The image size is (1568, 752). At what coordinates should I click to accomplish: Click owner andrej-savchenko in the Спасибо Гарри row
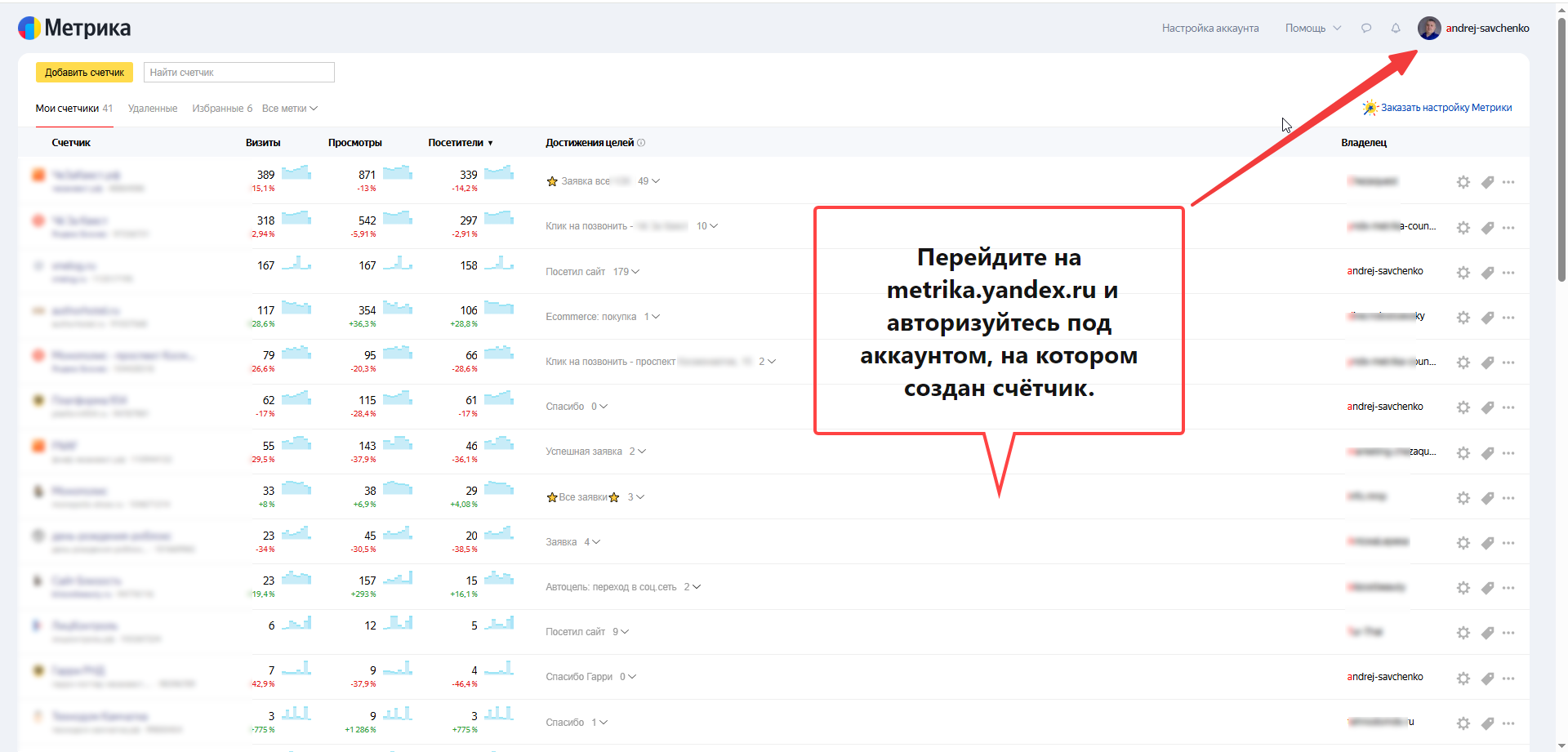[1385, 677]
